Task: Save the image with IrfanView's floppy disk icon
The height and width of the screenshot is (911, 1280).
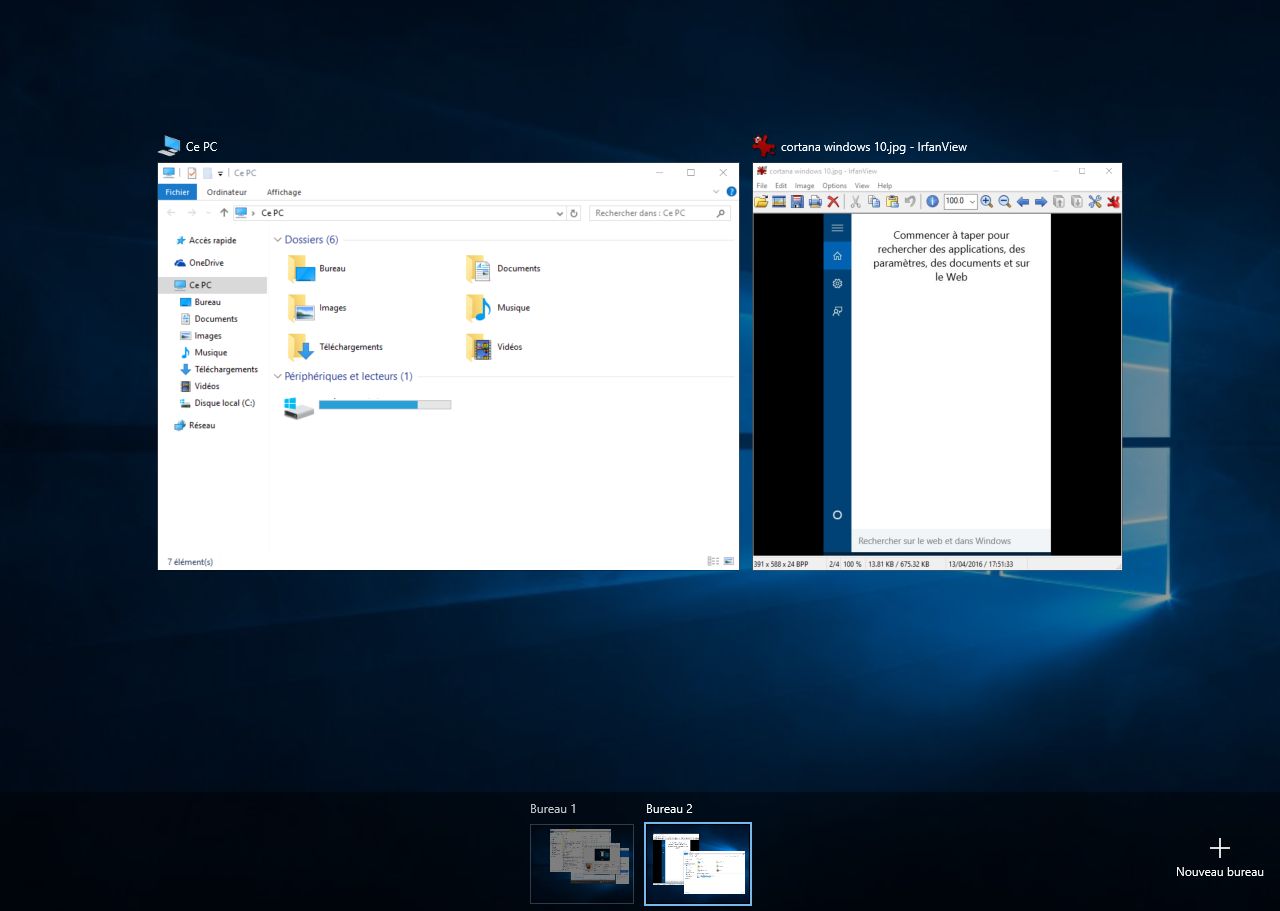Action: pyautogui.click(x=797, y=201)
